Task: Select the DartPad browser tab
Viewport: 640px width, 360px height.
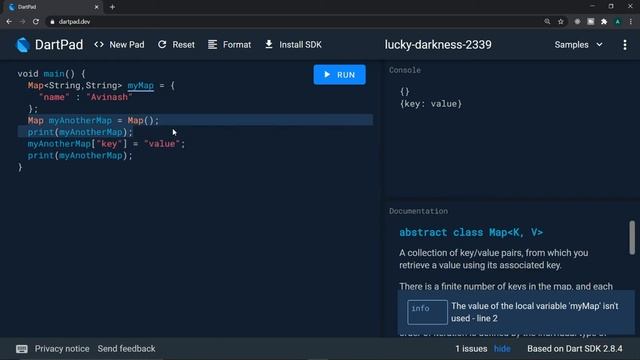Action: [x=52, y=7]
